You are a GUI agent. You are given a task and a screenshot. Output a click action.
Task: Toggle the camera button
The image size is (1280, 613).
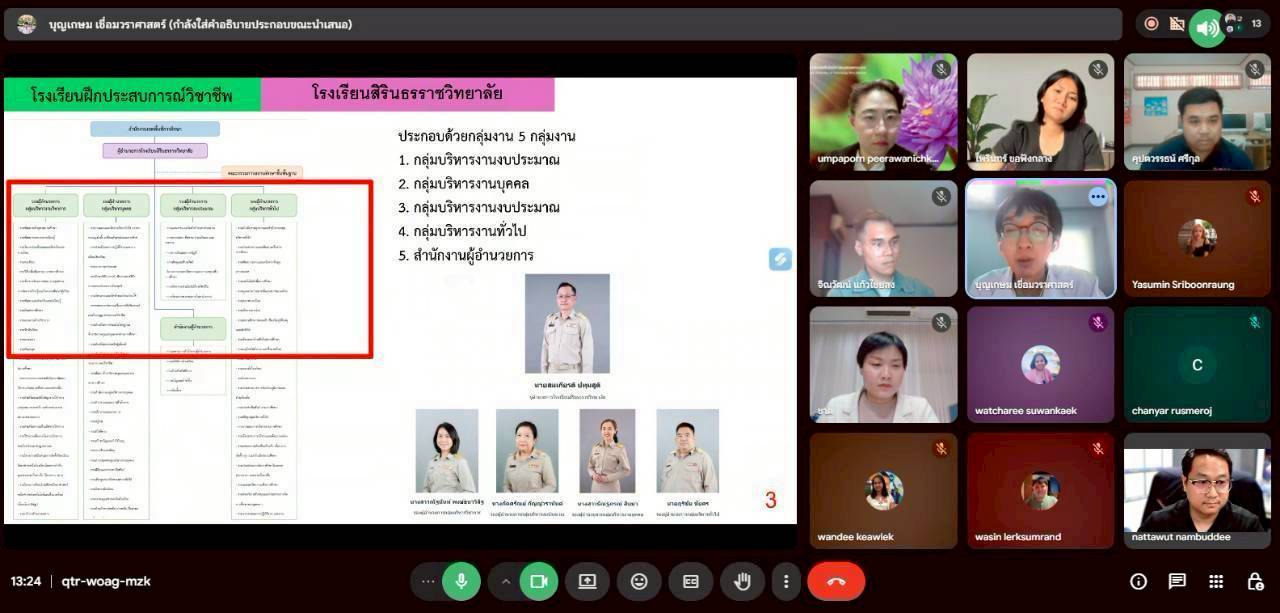point(539,581)
